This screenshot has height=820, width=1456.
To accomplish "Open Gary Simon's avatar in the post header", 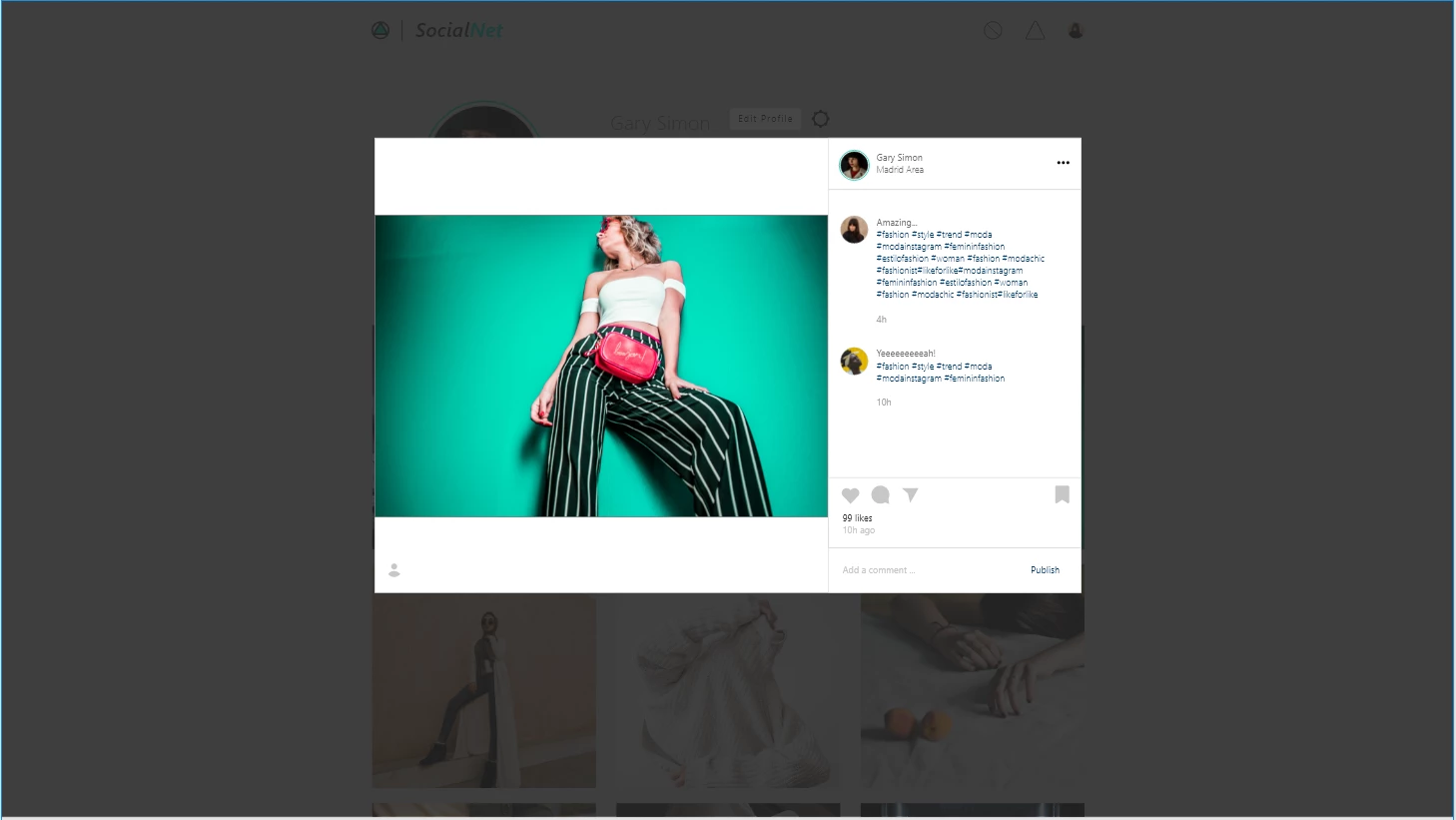I will click(854, 165).
